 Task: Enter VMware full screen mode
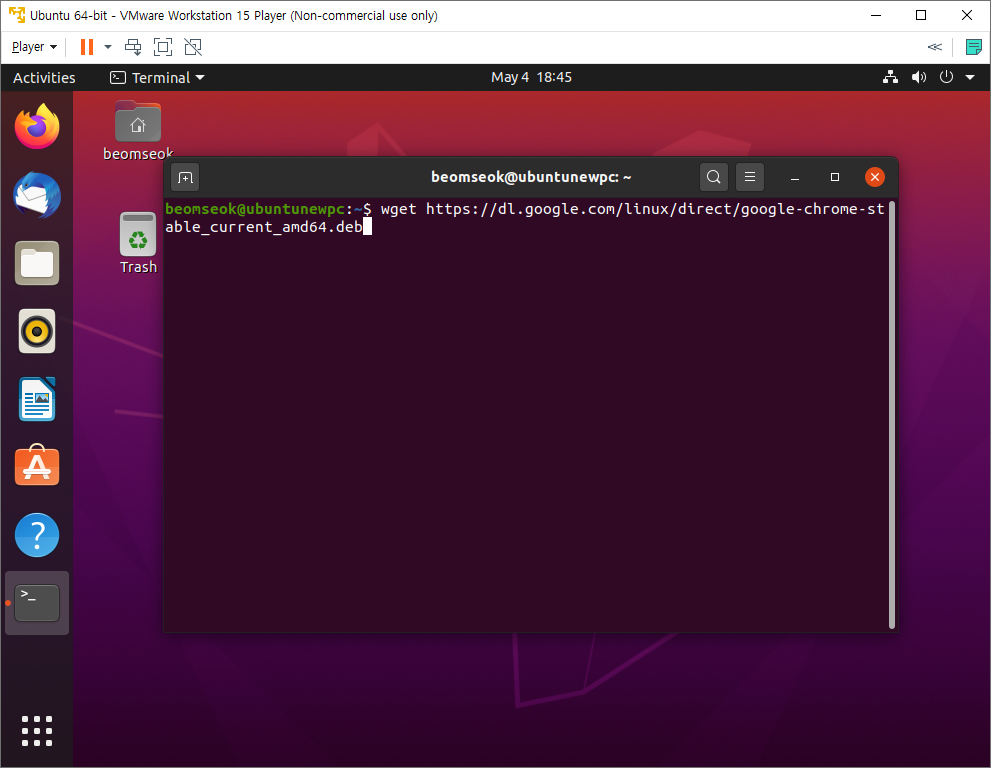162,47
